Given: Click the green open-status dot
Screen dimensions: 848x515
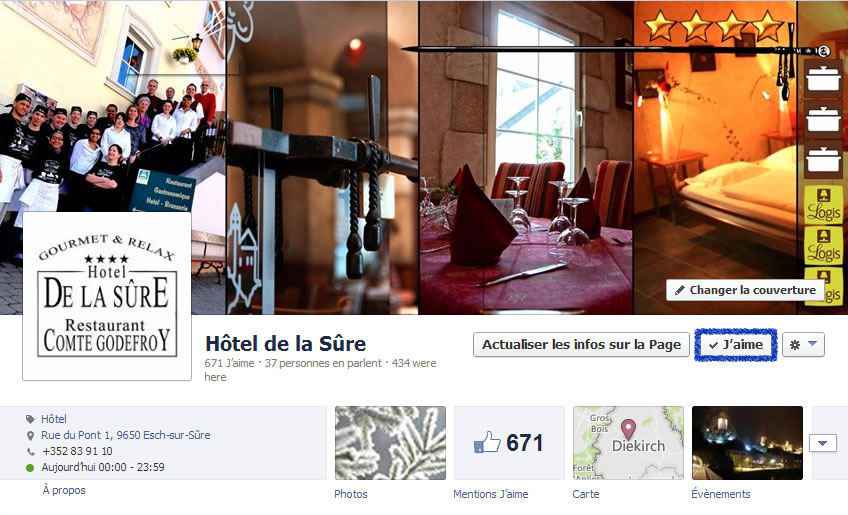Looking at the screenshot, I should (x=30, y=467).
